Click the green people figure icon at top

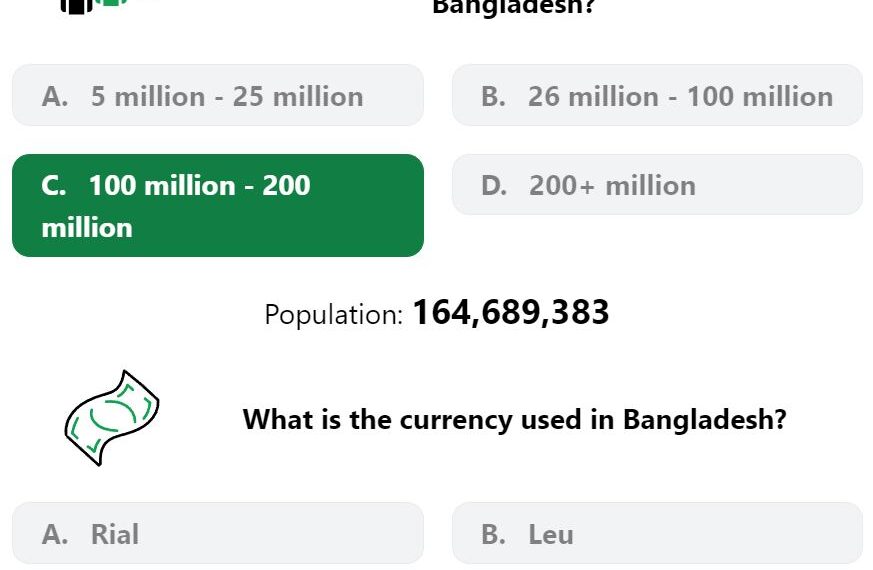111,2
